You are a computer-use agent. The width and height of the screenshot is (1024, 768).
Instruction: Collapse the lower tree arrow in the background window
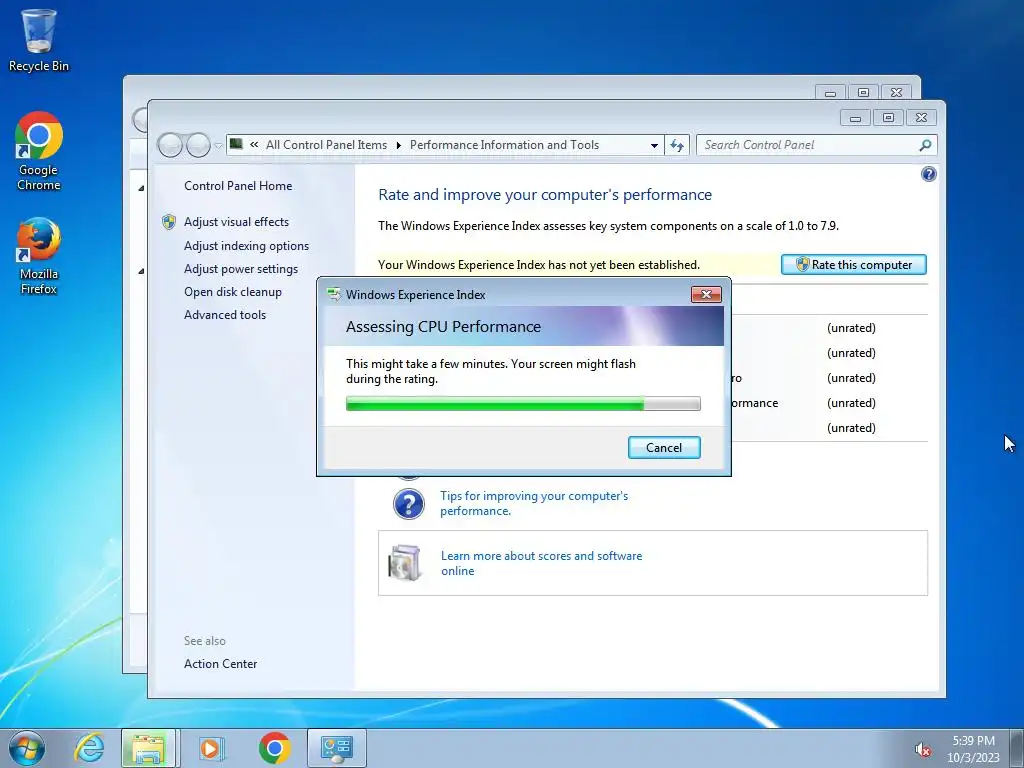(141, 271)
